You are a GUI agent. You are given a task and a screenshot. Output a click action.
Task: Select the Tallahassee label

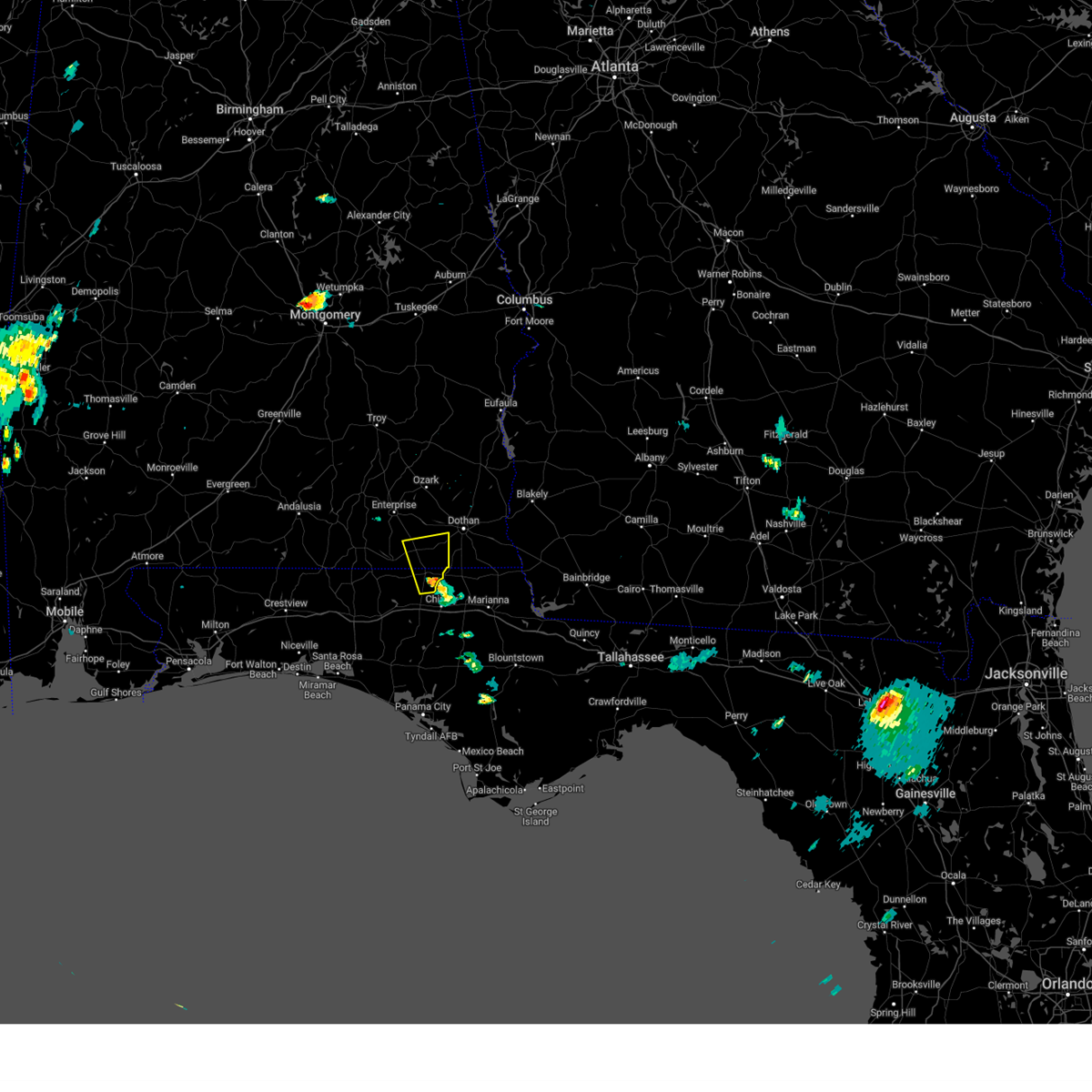631,657
